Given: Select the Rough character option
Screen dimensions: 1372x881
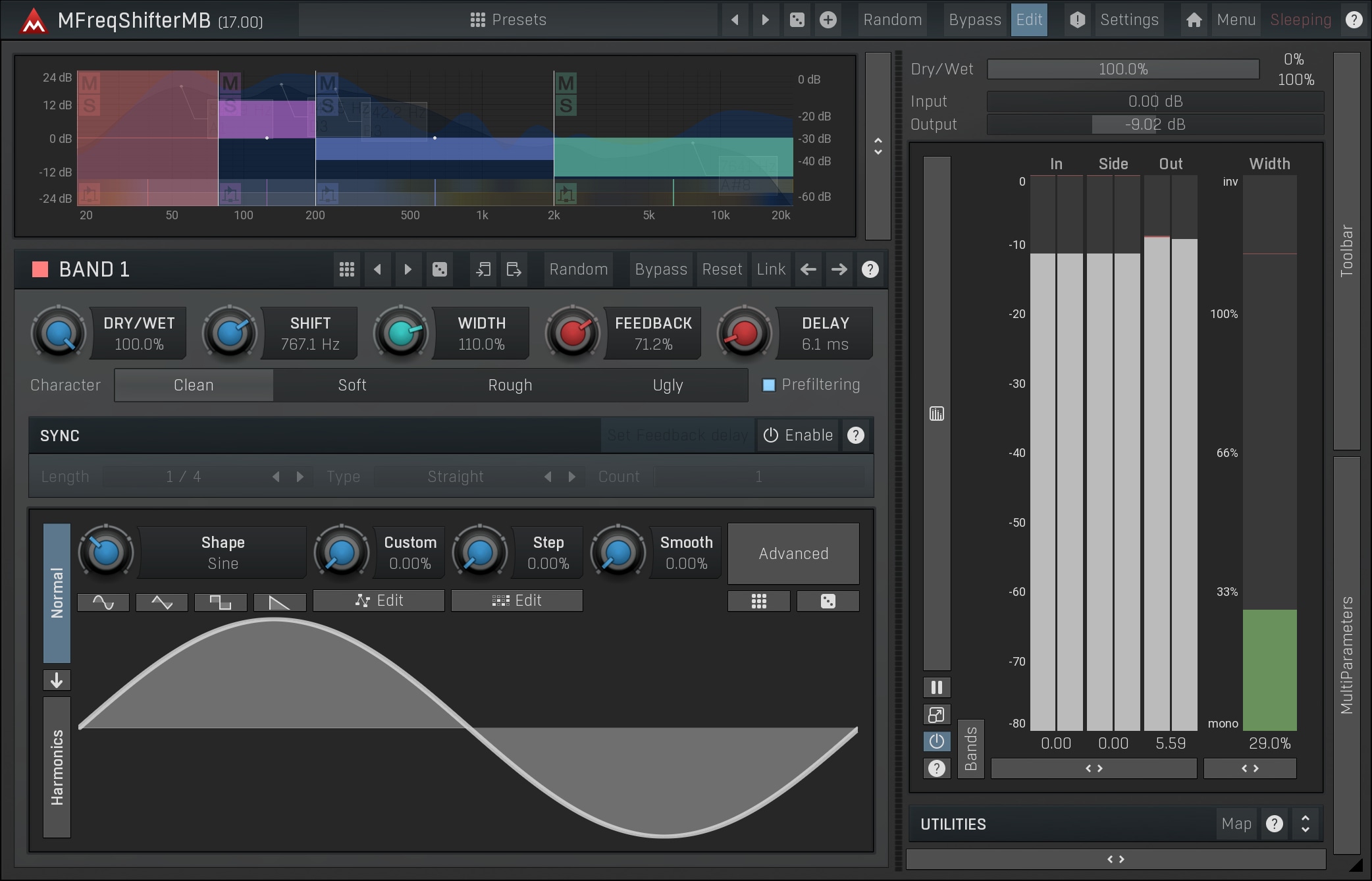Looking at the screenshot, I should point(510,385).
